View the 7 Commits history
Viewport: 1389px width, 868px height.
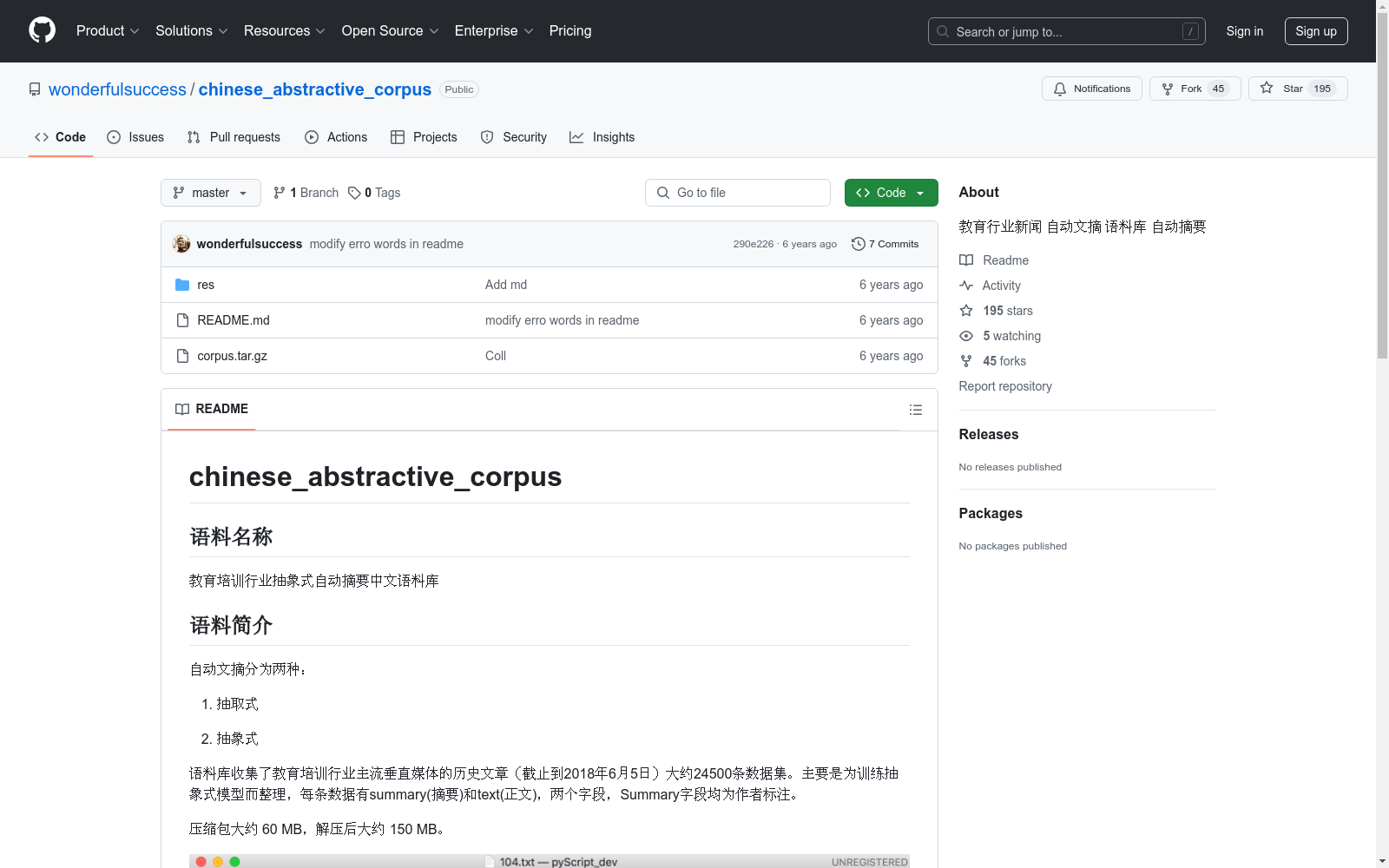pos(885,244)
